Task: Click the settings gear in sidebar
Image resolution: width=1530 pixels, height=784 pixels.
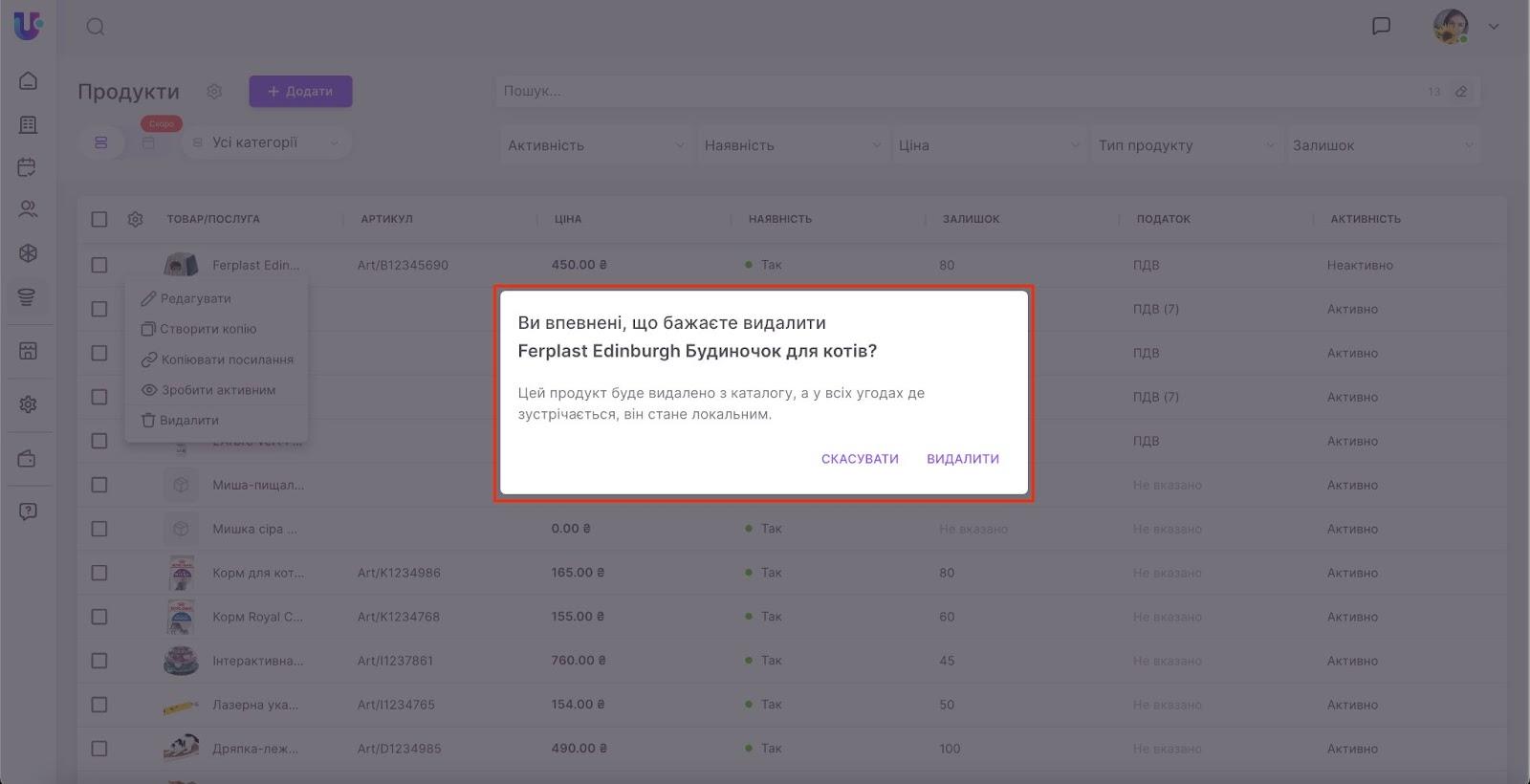Action: [28, 404]
